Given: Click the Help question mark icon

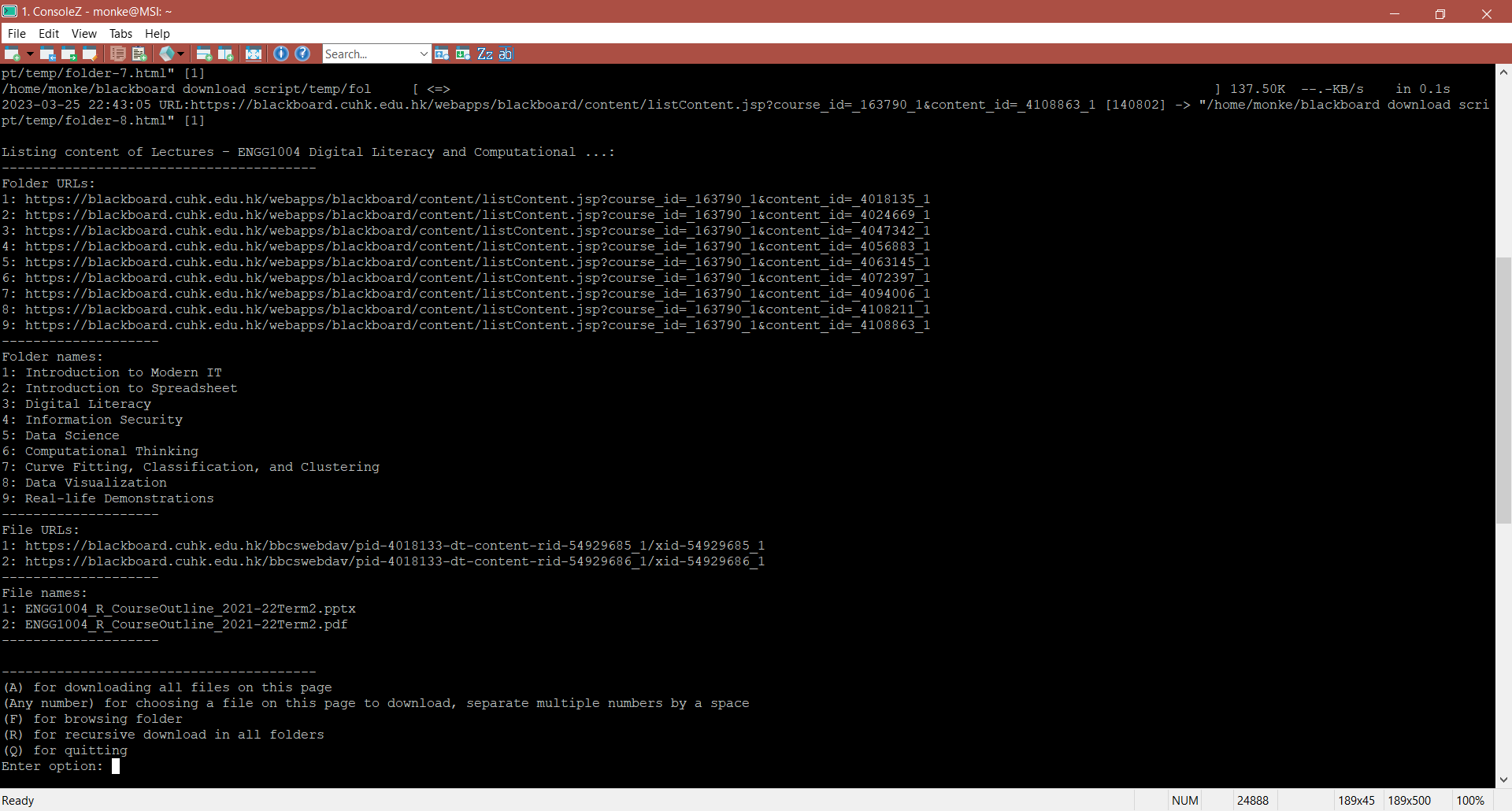Looking at the screenshot, I should [302, 54].
